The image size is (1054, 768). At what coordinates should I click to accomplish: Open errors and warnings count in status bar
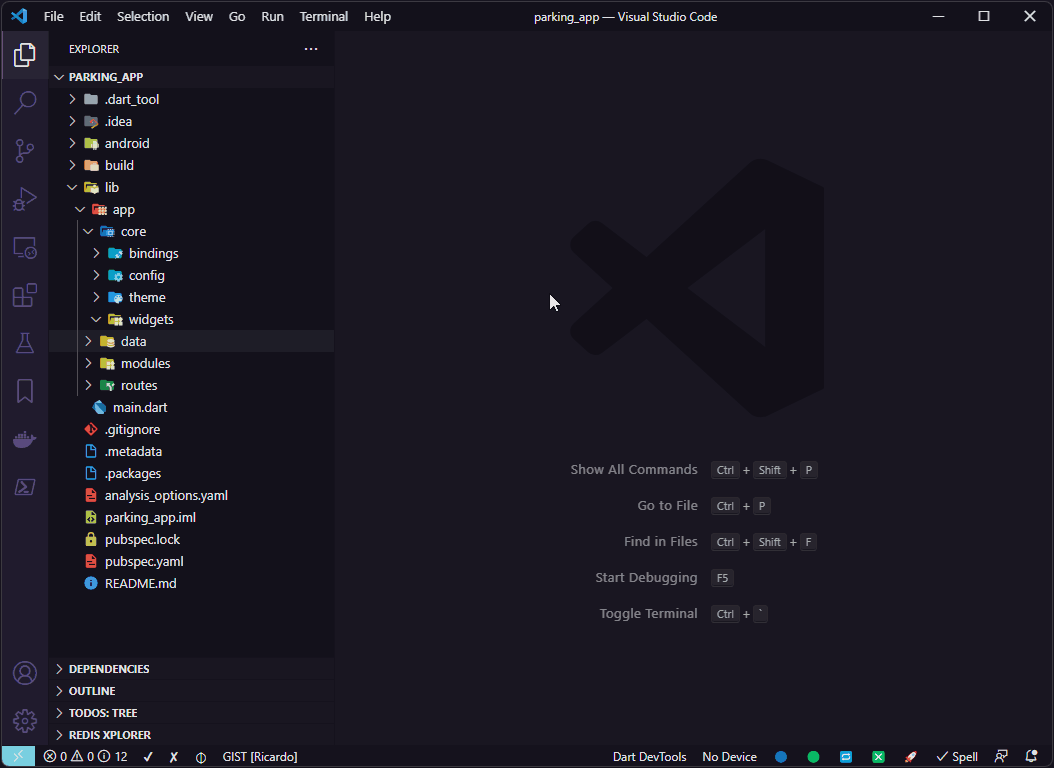pos(85,757)
